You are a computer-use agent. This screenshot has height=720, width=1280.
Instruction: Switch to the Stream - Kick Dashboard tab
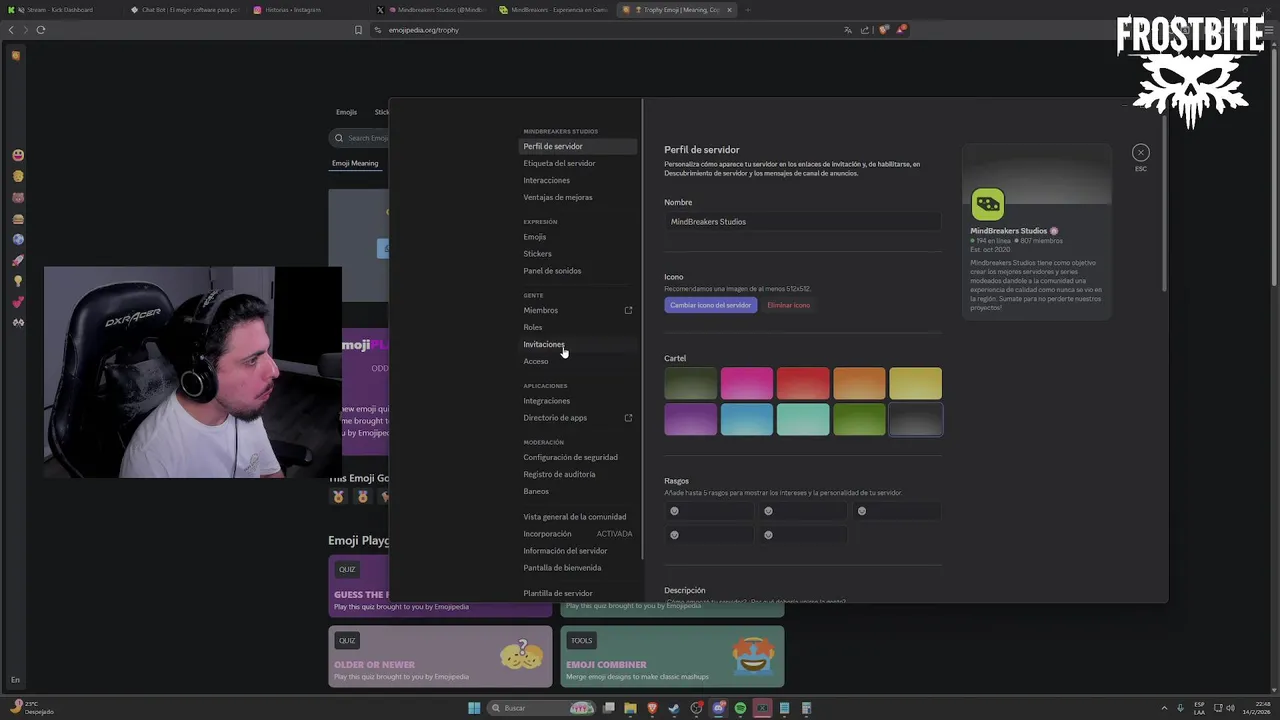[60, 10]
